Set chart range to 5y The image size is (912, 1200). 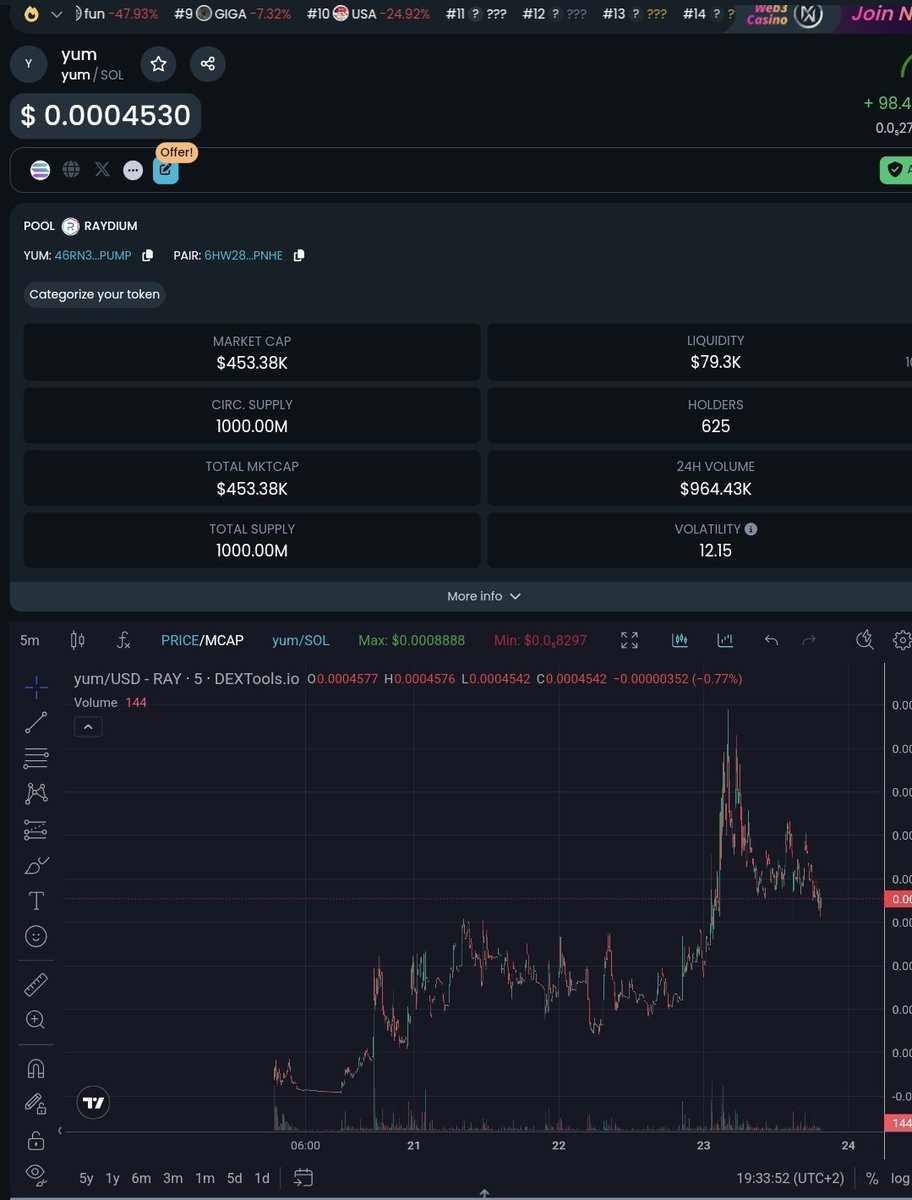click(86, 1178)
